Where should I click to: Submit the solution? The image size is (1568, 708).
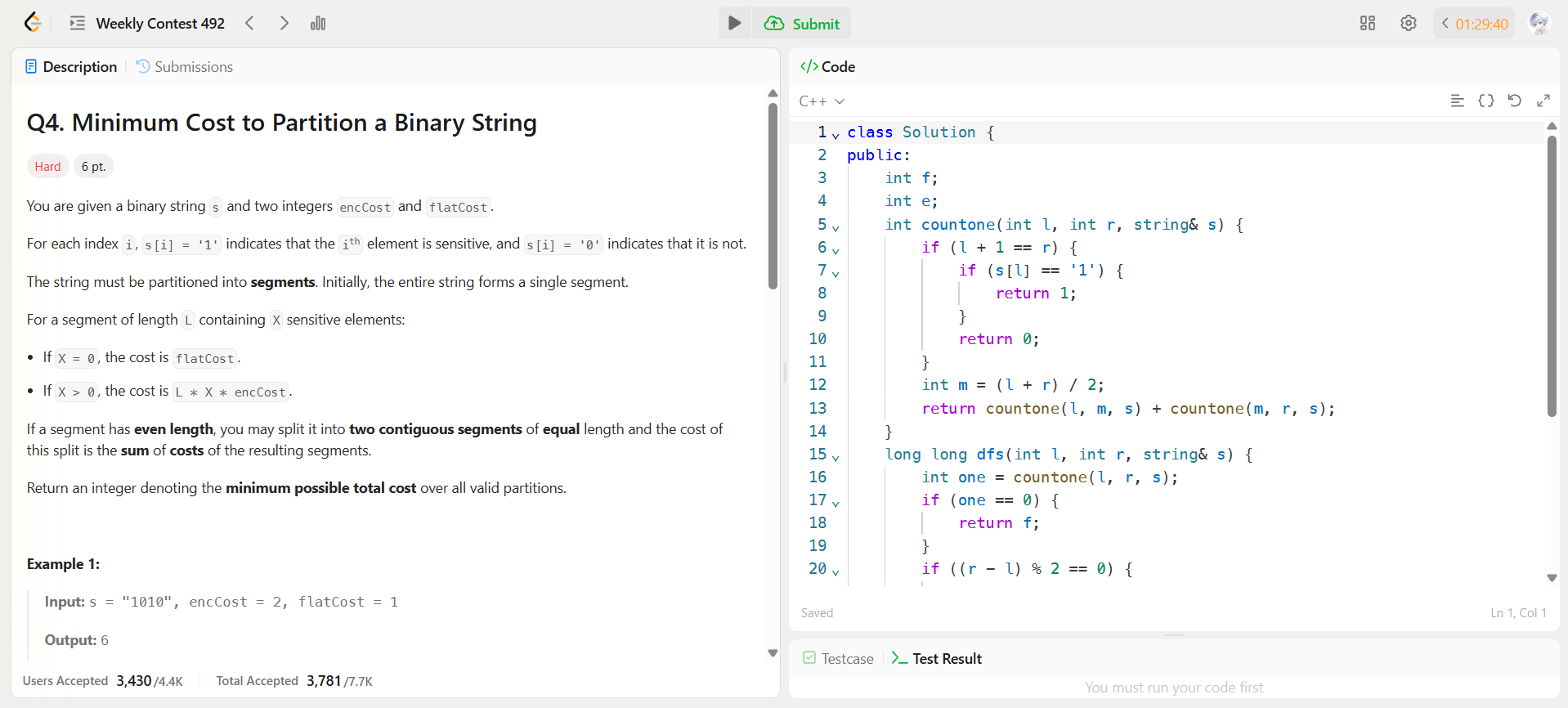pyautogui.click(x=802, y=24)
